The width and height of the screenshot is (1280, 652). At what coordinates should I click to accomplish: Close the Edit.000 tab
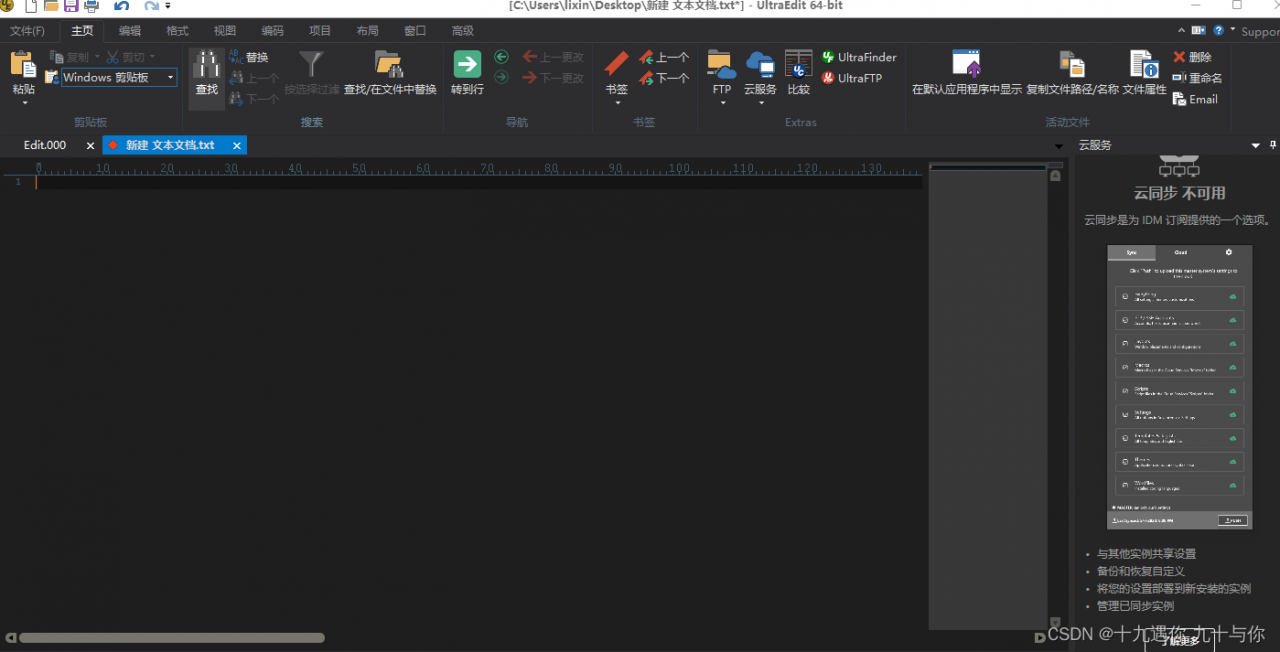[90, 145]
